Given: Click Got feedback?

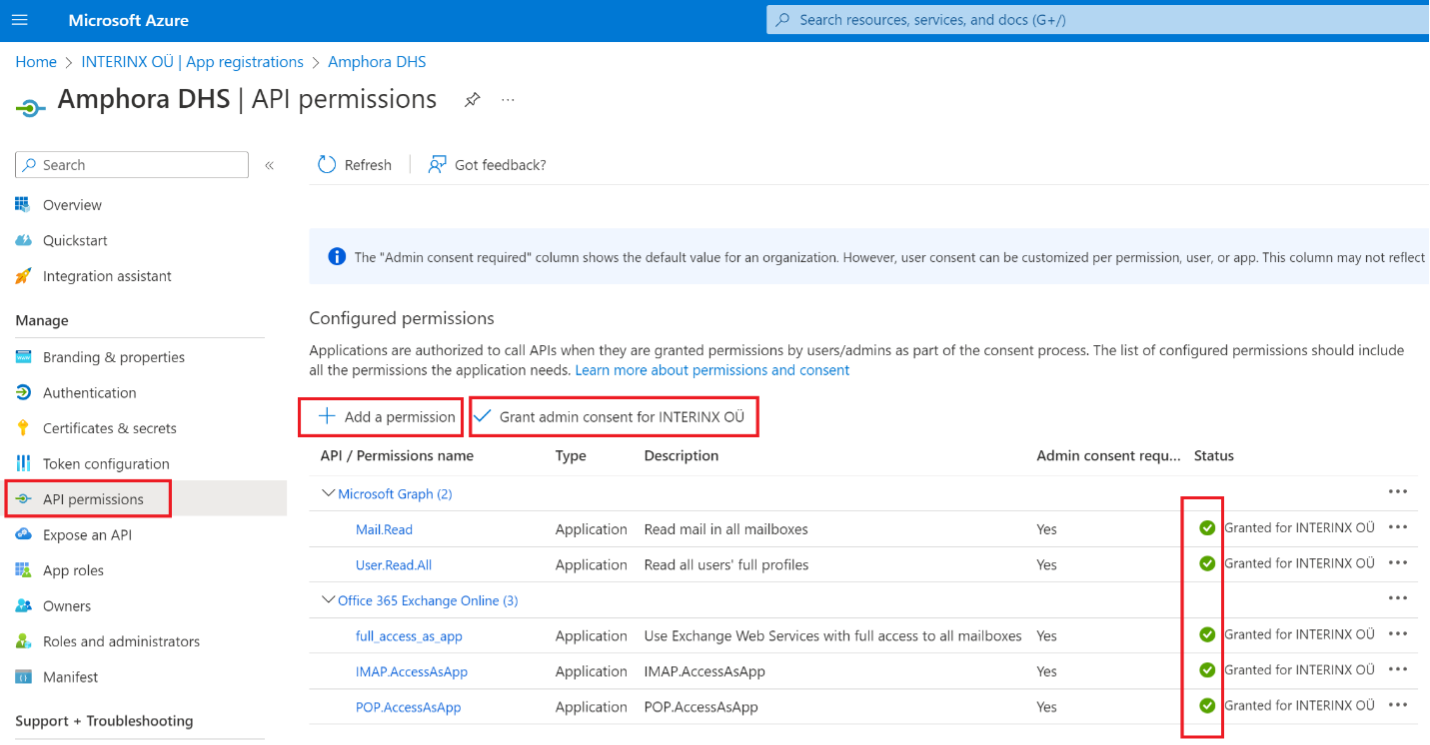Looking at the screenshot, I should 500,165.
